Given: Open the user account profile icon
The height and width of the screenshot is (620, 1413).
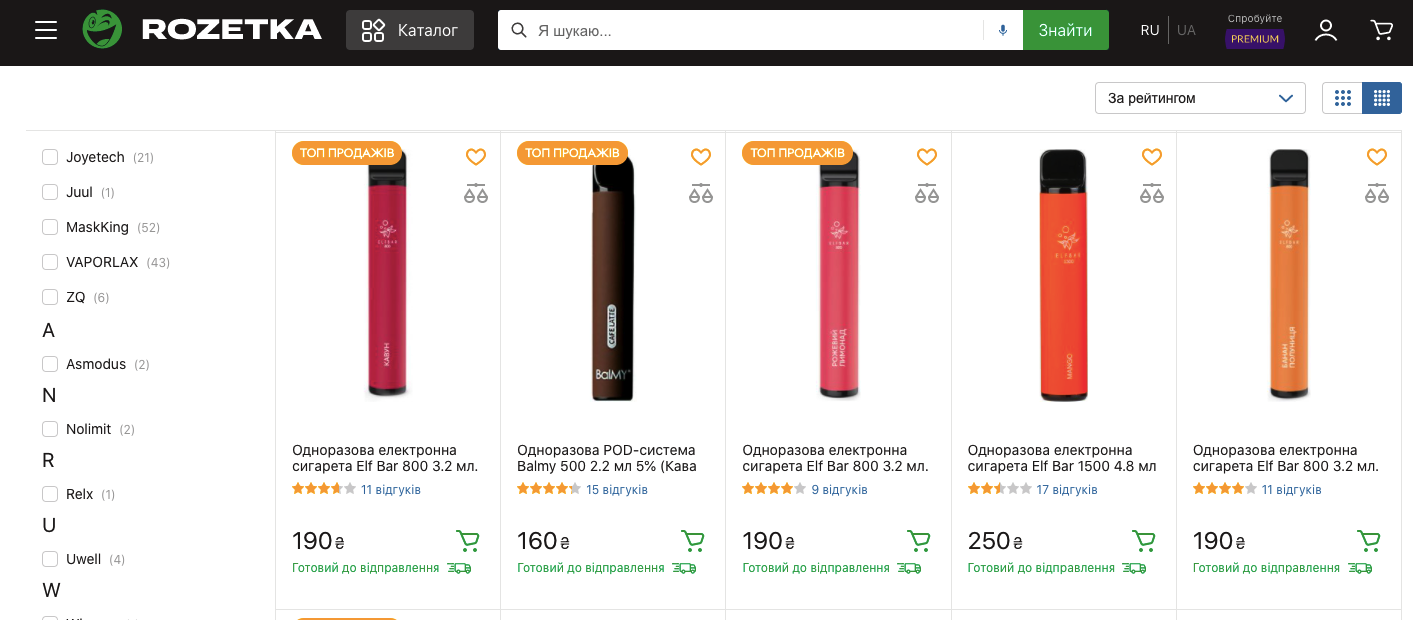Looking at the screenshot, I should coord(1326,30).
